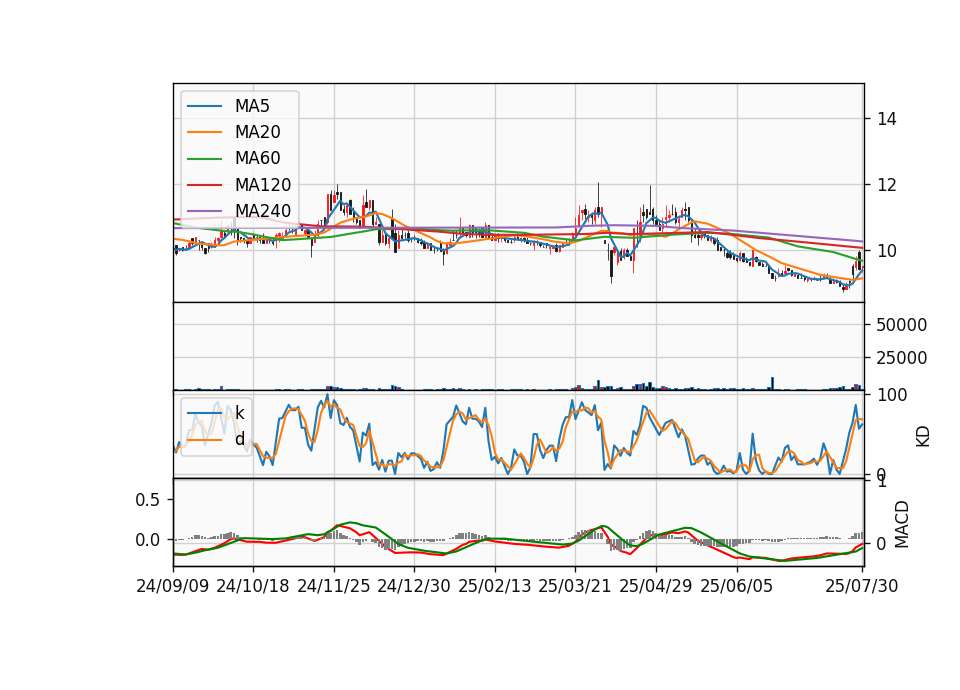Click the red MA120 legend line sample

[x=204, y=185]
